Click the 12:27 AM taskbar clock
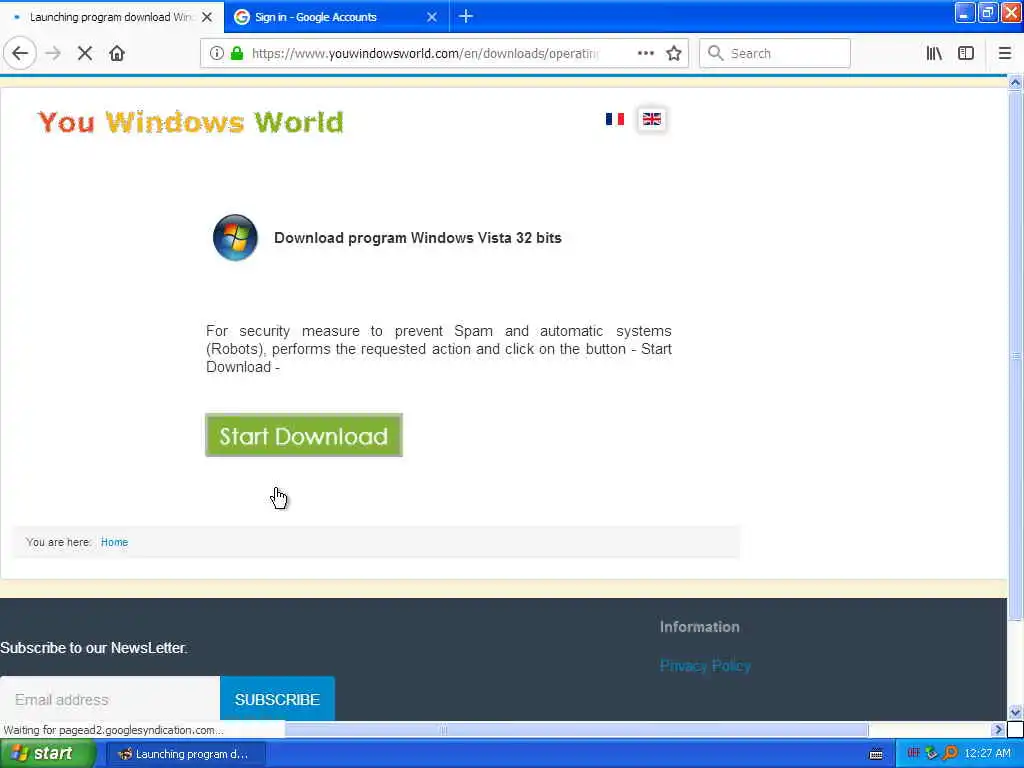This screenshot has height=768, width=1024. [987, 754]
